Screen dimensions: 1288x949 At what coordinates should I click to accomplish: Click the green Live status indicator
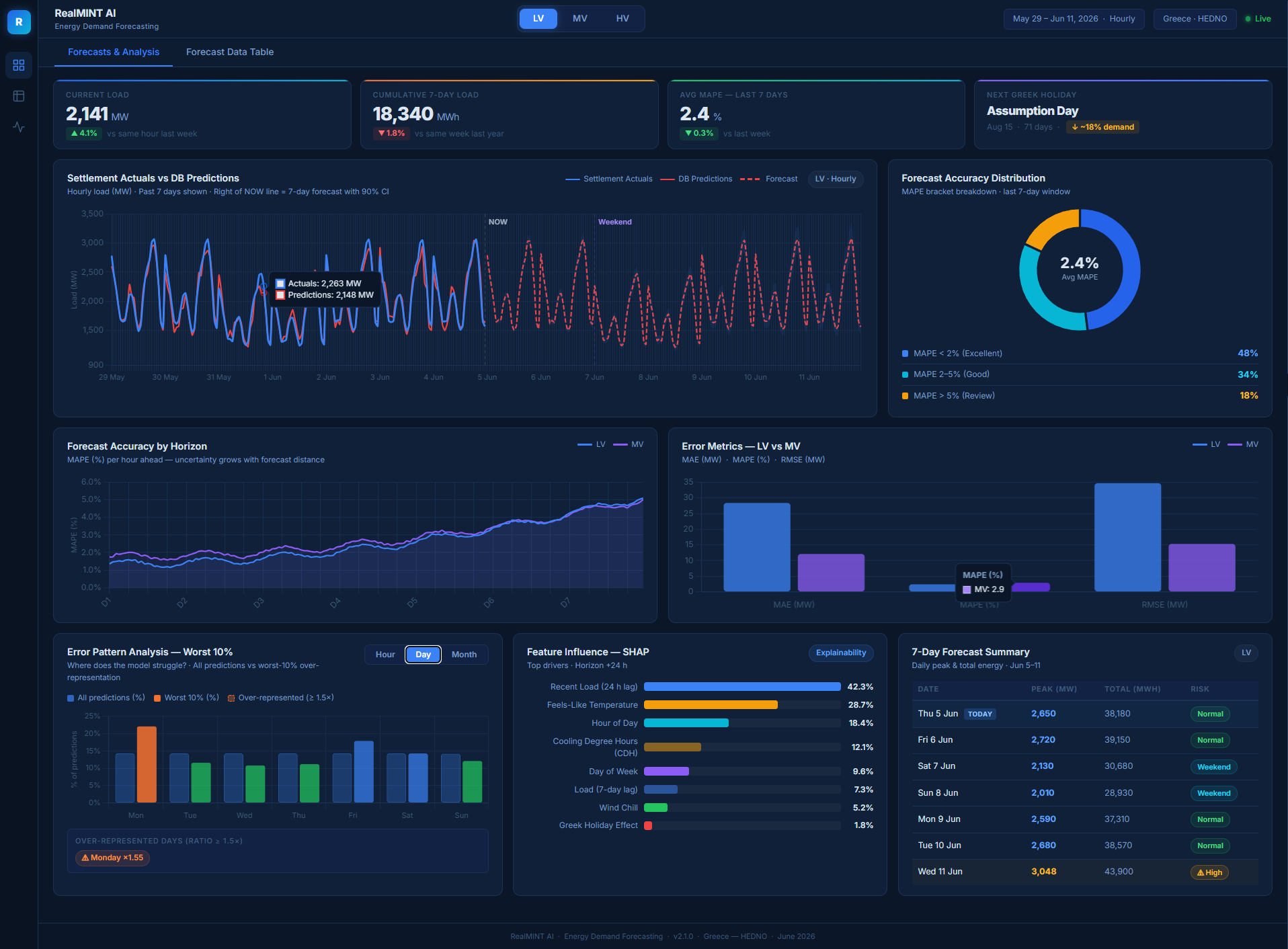[1258, 19]
